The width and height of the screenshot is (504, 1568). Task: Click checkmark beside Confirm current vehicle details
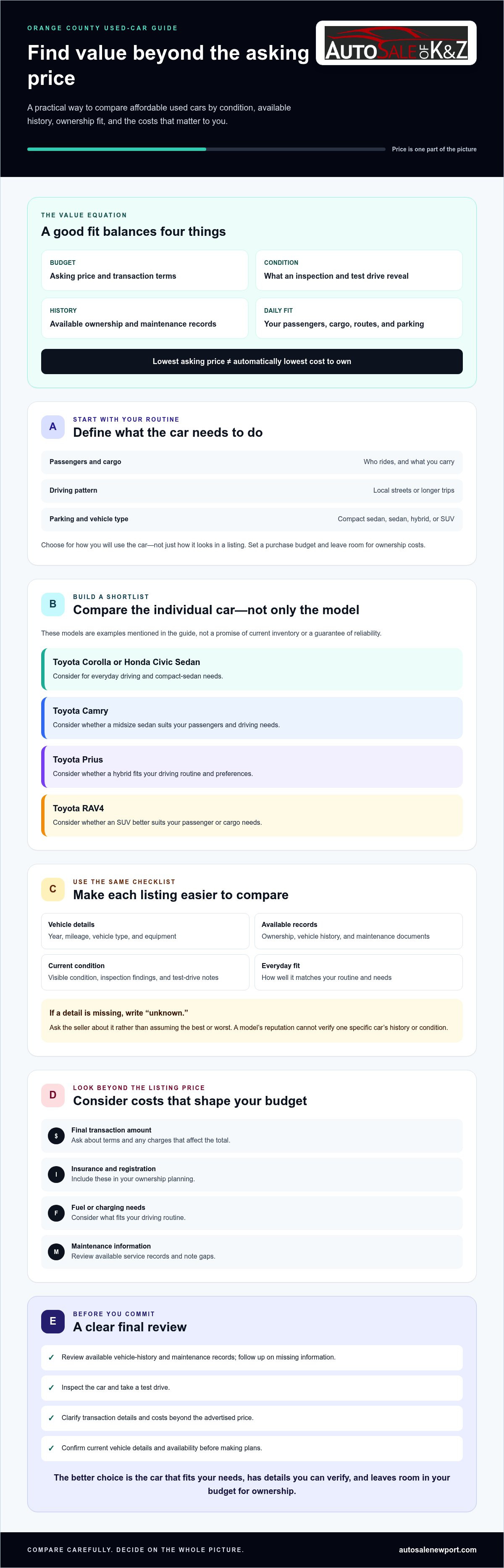(51, 1449)
